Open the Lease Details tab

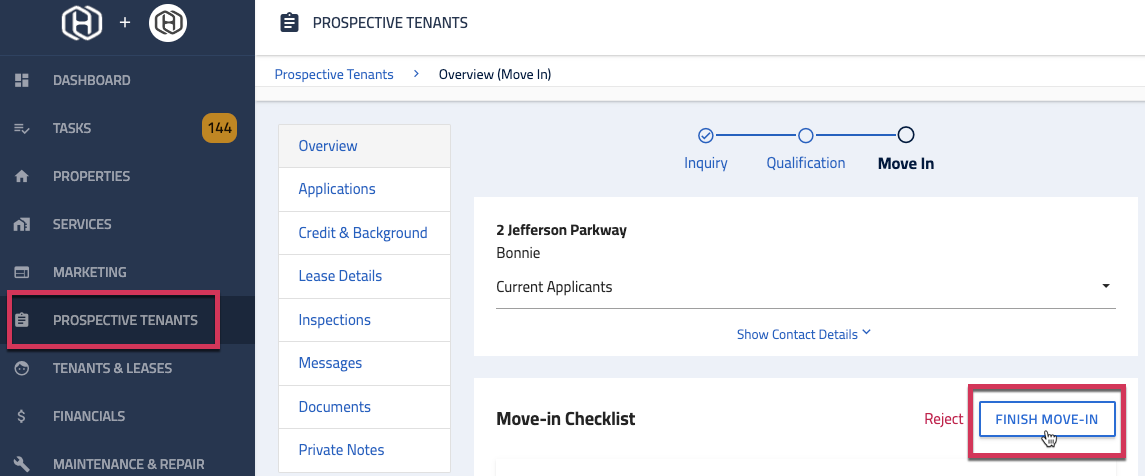point(340,276)
